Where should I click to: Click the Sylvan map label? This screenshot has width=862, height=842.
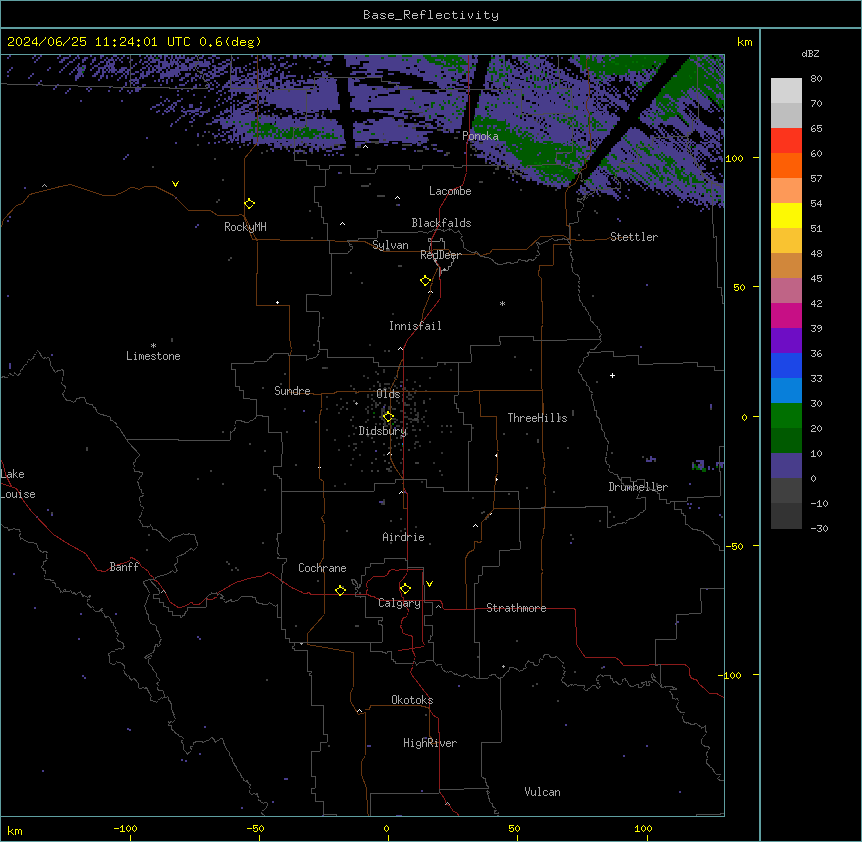390,245
